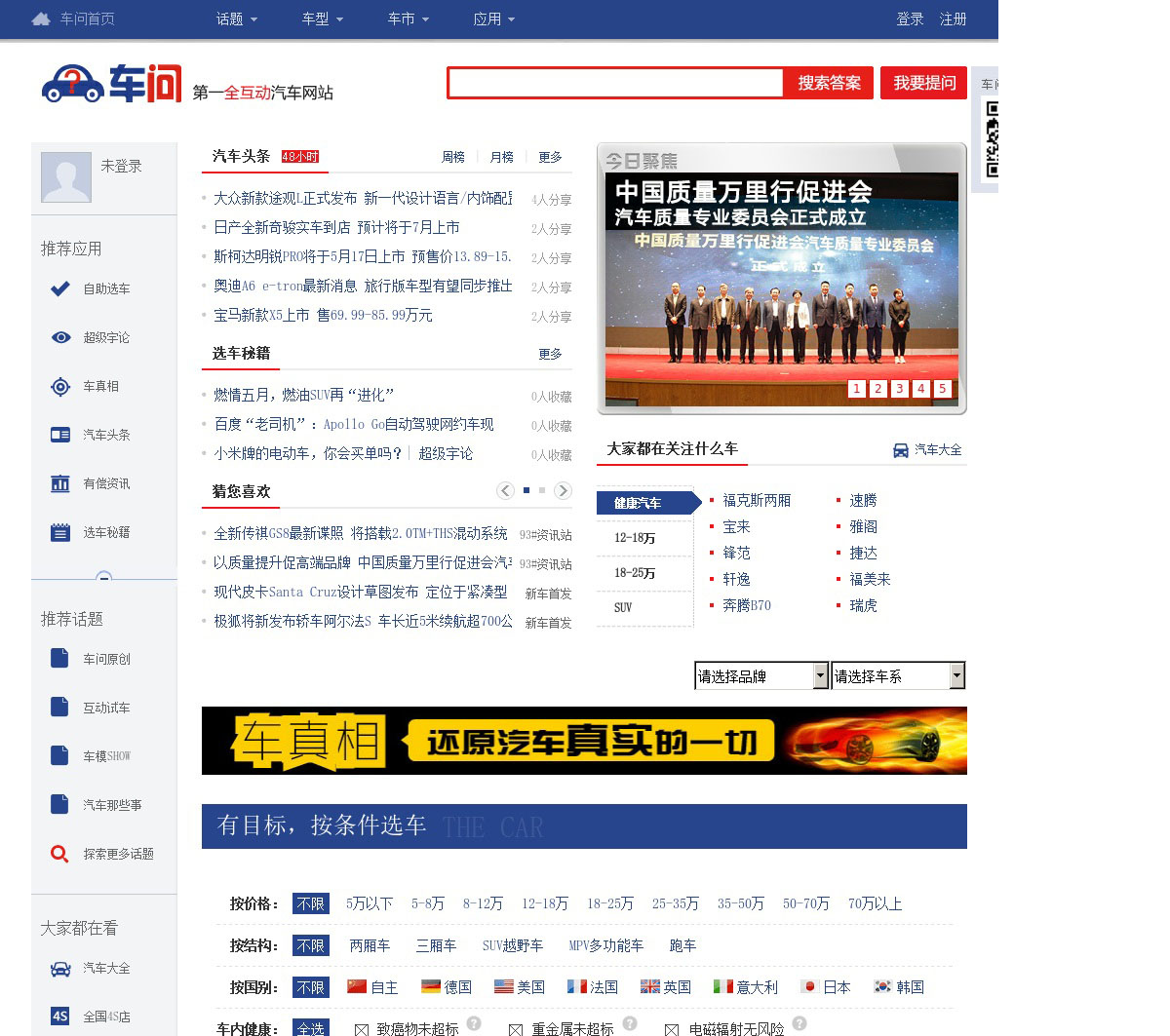This screenshot has height=1036, width=1170.
Task: Collapse the 推荐应用 sidebar section handle
Action: point(104,577)
